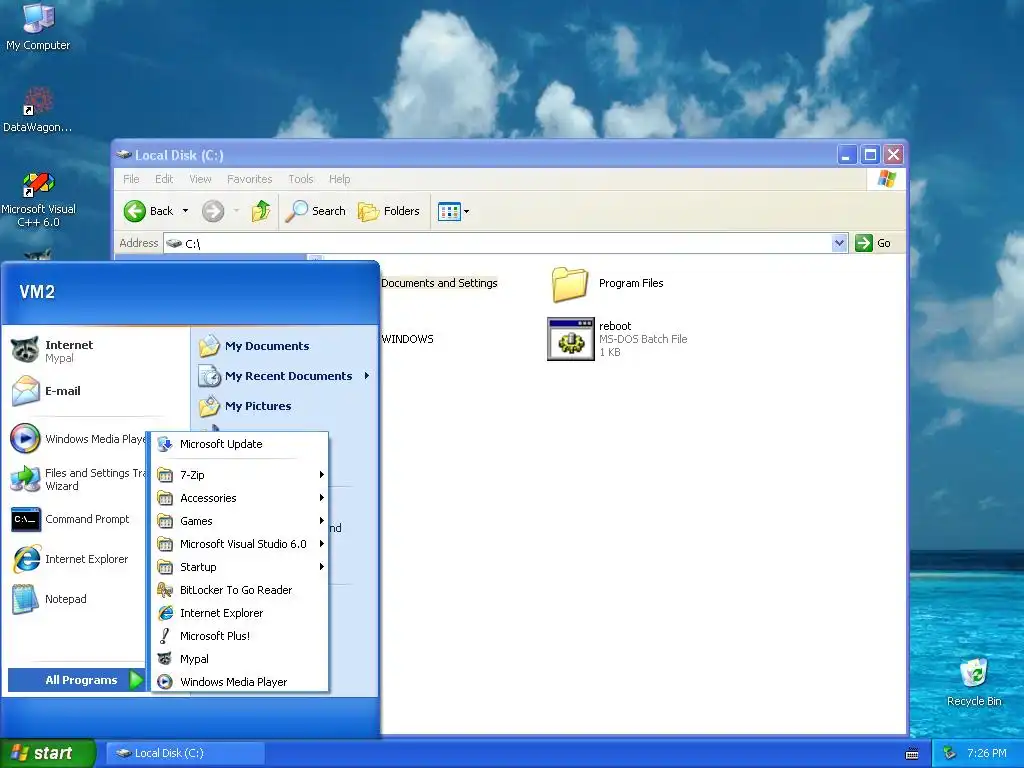This screenshot has width=1024, height=768.
Task: Click the on-screen keyboard tray icon
Action: (912, 754)
